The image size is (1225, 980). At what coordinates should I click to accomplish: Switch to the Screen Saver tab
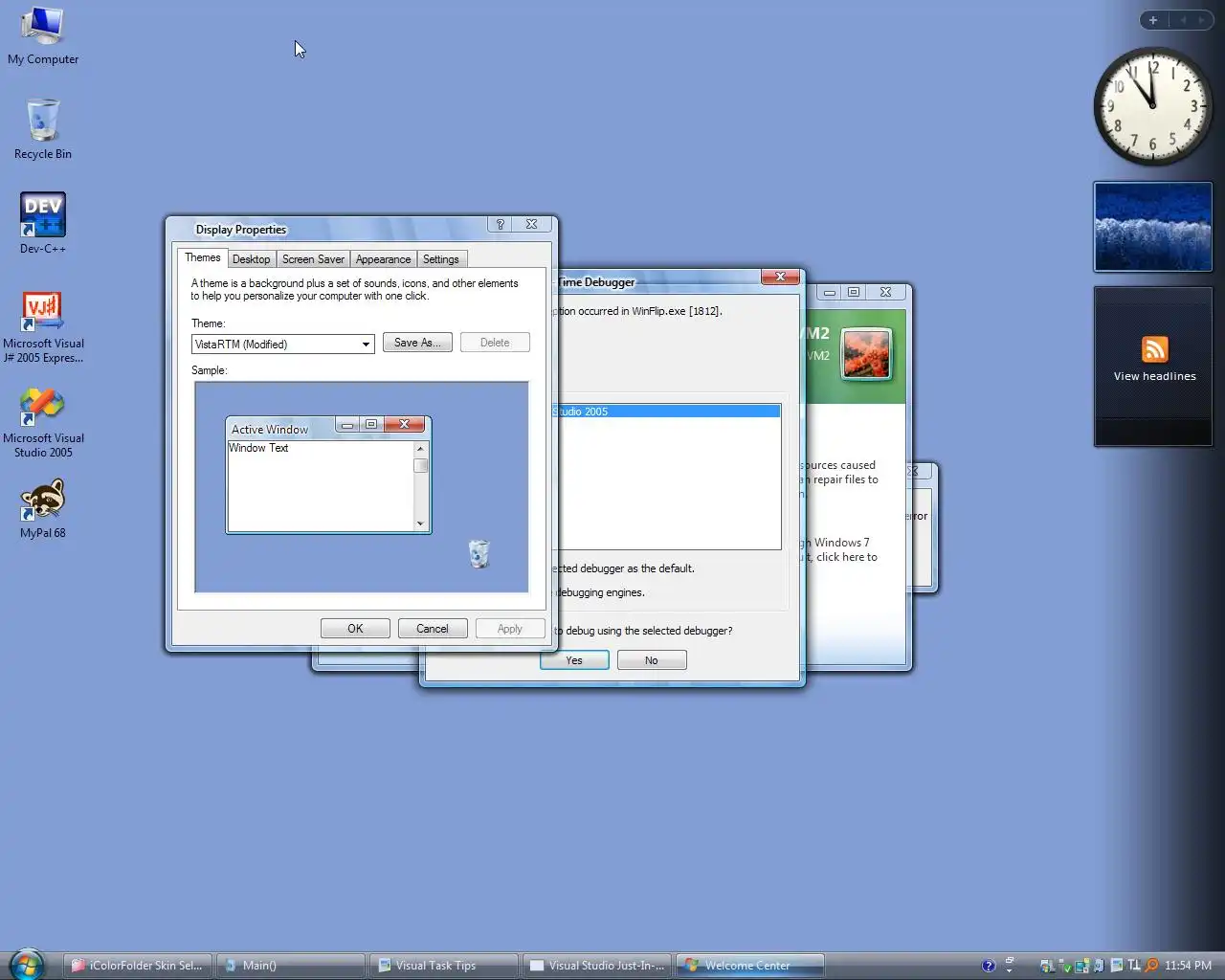tap(313, 259)
